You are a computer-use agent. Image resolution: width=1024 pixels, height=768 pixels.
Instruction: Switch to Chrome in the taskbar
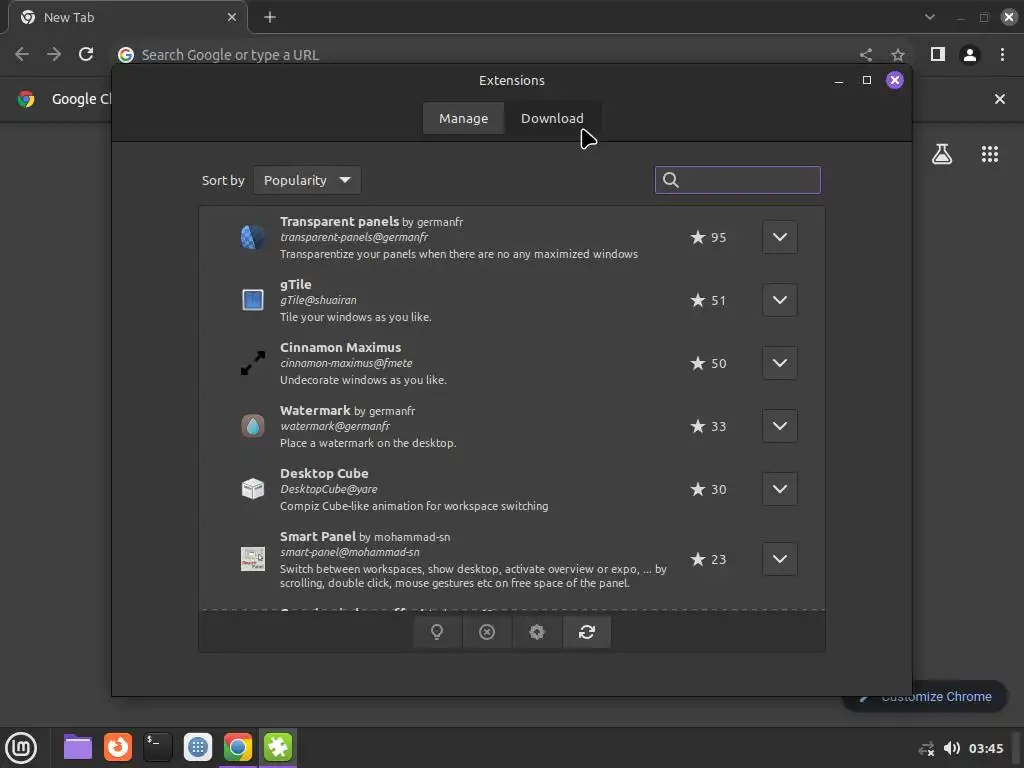pyautogui.click(x=238, y=747)
